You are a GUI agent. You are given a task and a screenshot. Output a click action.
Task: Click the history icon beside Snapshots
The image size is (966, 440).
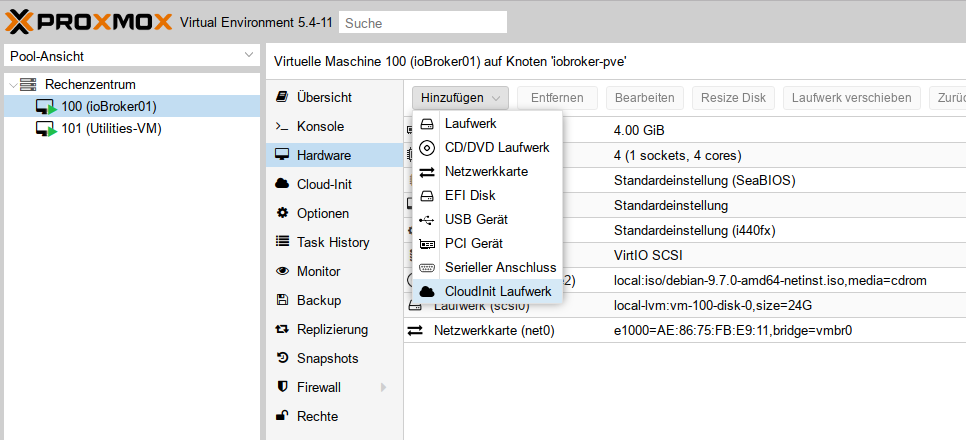pyautogui.click(x=282, y=358)
